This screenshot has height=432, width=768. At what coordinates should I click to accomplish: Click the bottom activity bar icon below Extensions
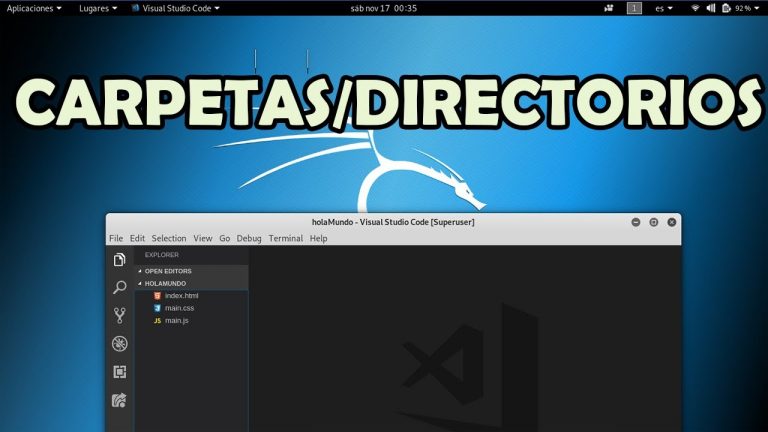pos(120,401)
